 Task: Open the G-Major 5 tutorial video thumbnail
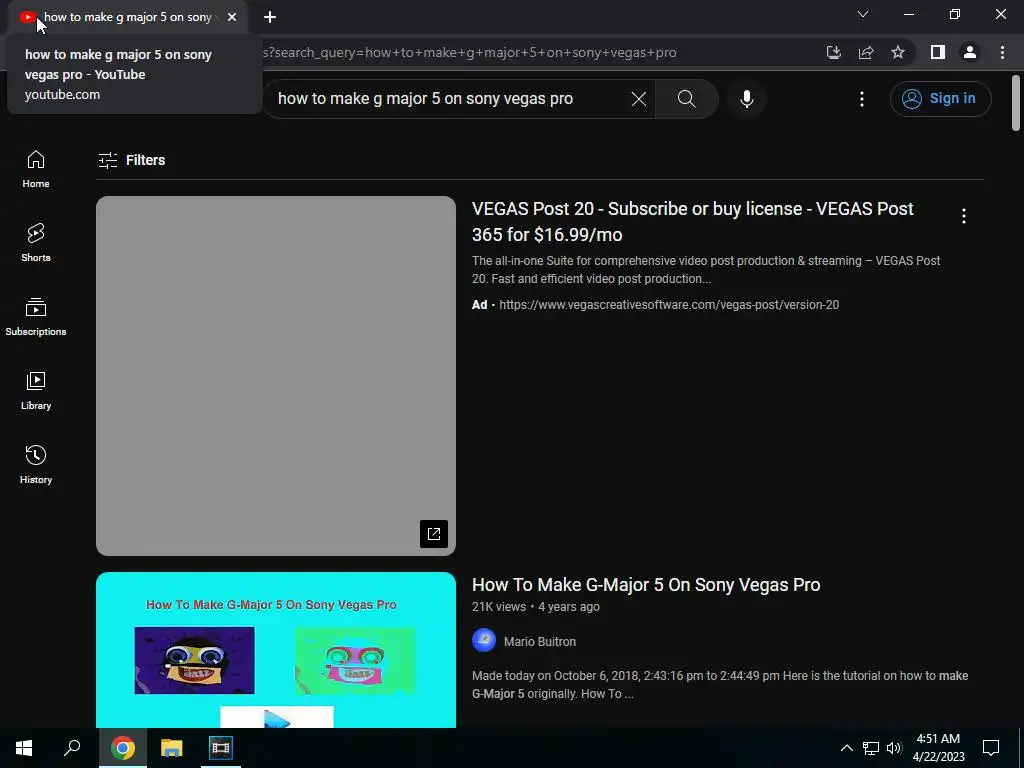tap(276, 650)
